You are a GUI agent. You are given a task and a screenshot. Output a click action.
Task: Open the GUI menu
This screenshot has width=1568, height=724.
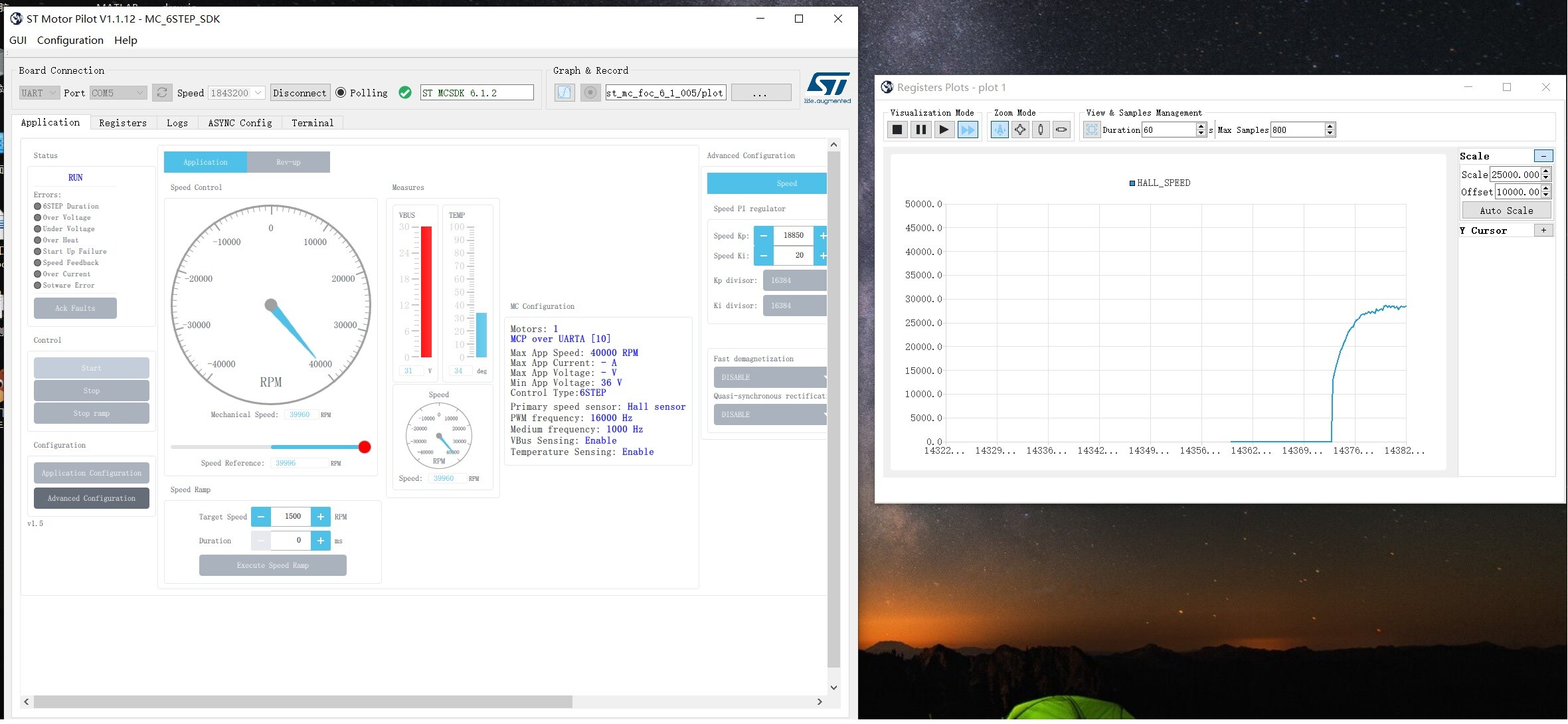click(x=18, y=40)
